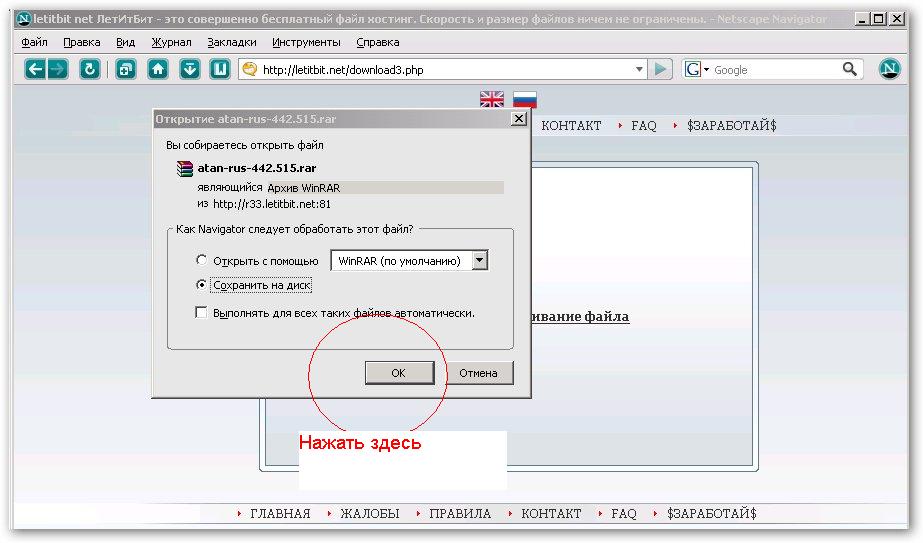Select the Сохранить на диск radio button
Screen dimensions: 923x543
(x=201, y=284)
